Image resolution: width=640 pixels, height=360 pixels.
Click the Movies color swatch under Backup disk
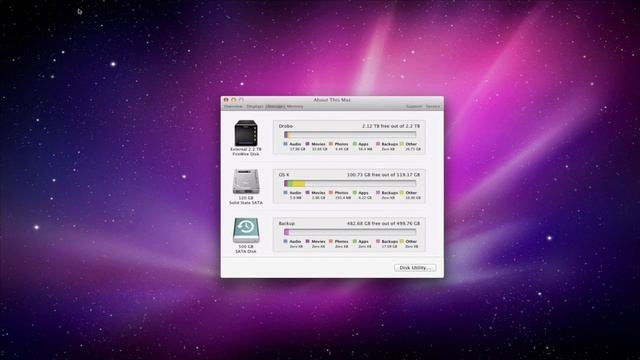coord(307,242)
